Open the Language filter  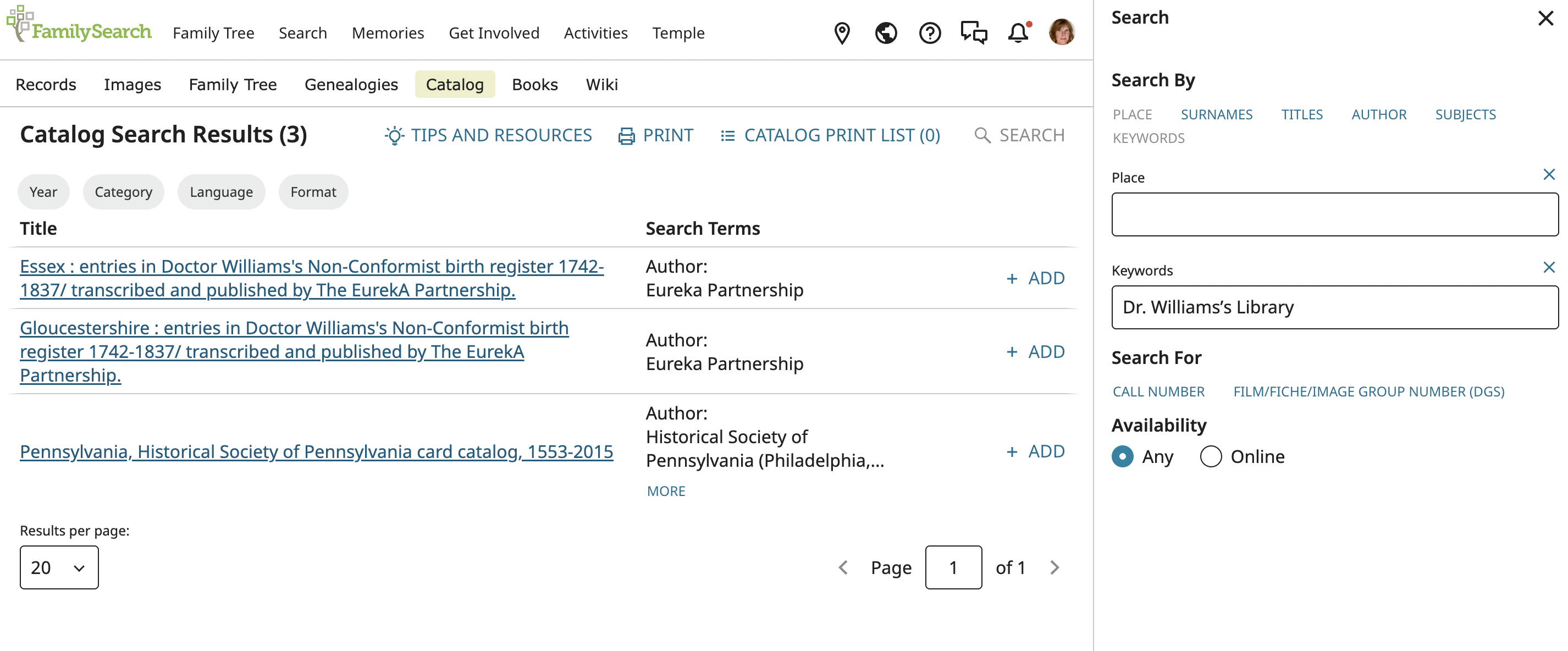pyautogui.click(x=221, y=192)
